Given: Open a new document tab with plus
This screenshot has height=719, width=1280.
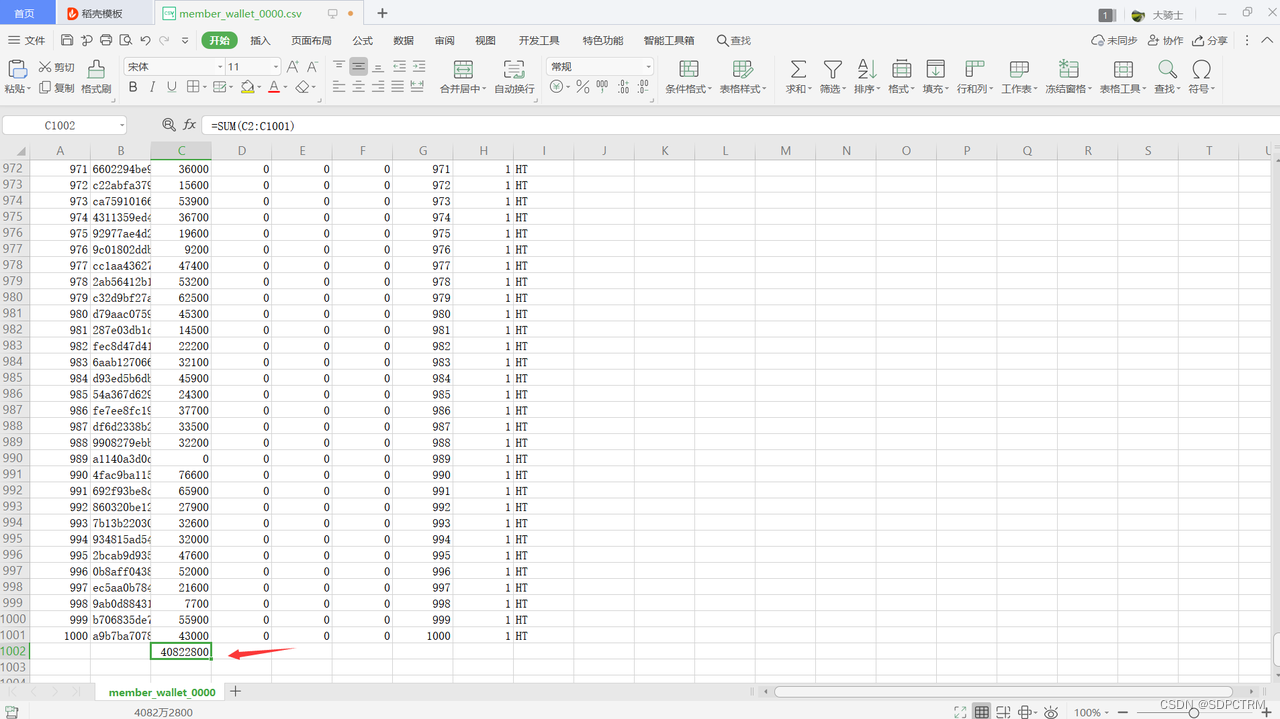Looking at the screenshot, I should coord(382,13).
